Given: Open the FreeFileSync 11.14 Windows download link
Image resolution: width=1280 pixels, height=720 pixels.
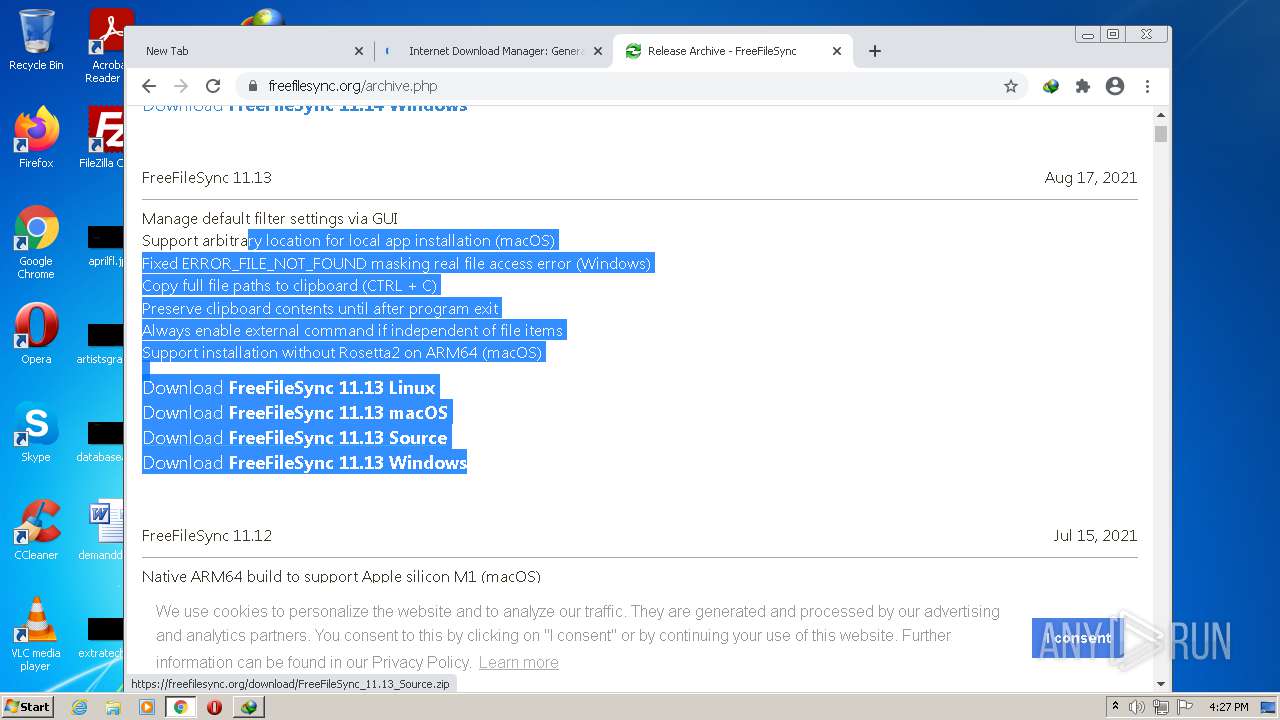Looking at the screenshot, I should pos(305,108).
